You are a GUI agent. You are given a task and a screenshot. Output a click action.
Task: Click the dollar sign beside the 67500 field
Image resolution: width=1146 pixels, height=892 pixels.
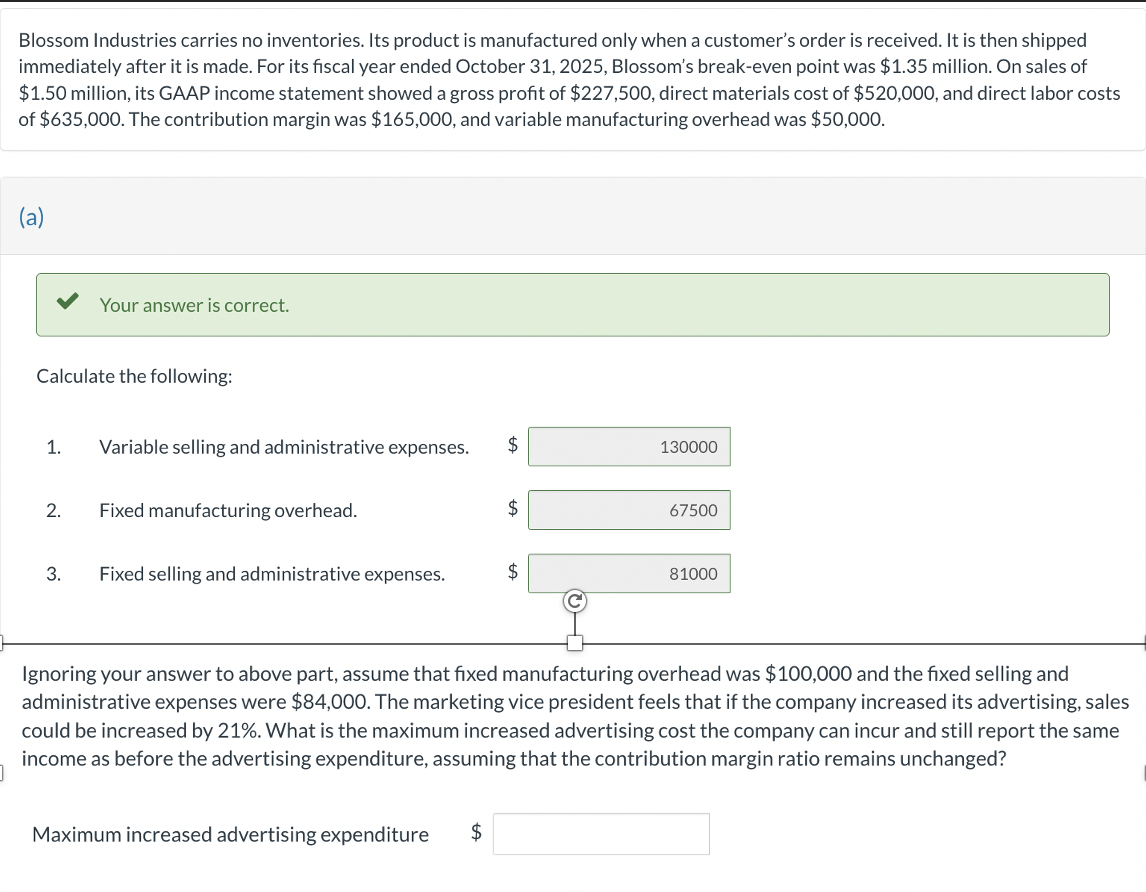(x=511, y=510)
